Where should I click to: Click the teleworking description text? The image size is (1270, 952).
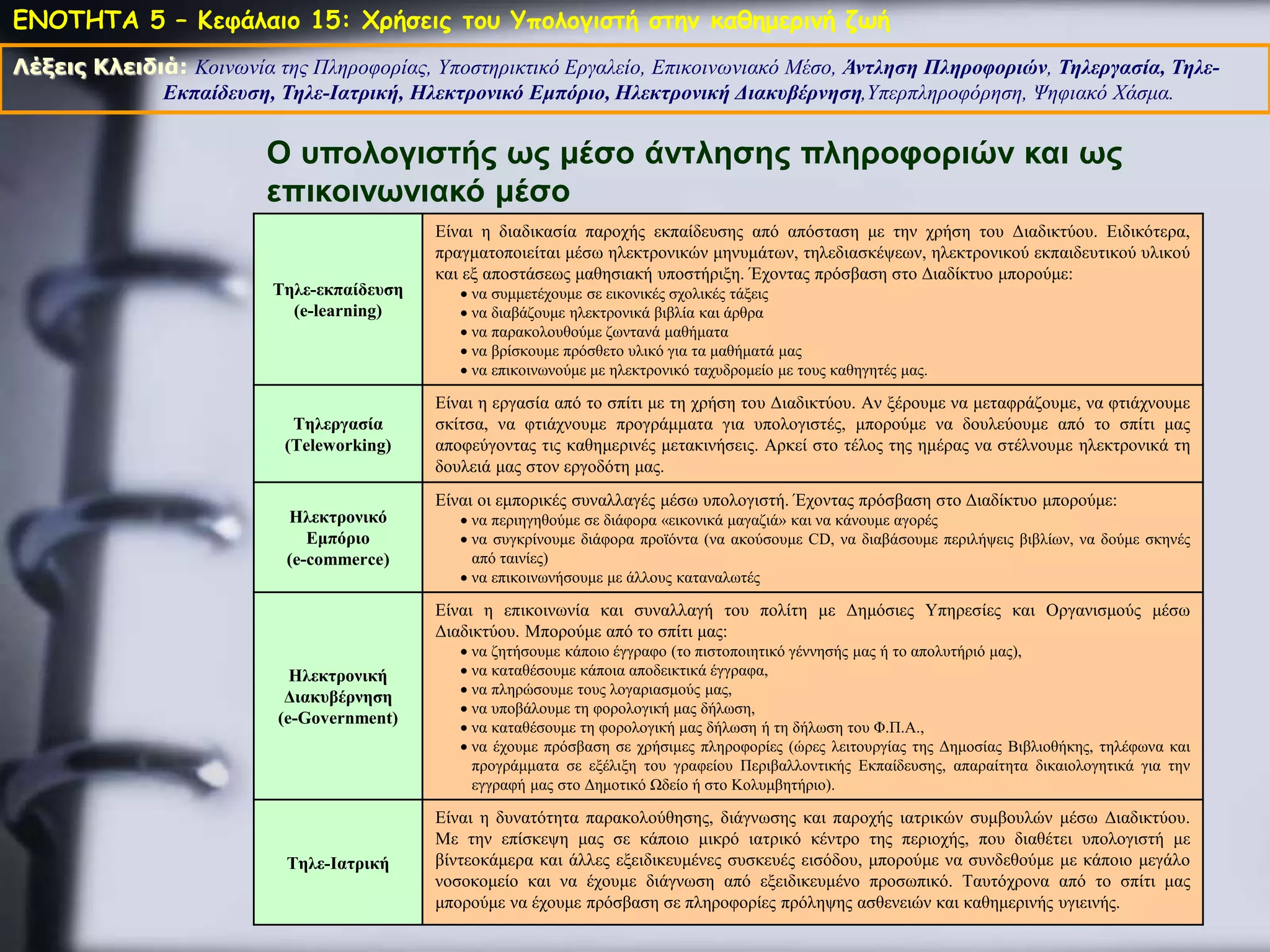[812, 434]
